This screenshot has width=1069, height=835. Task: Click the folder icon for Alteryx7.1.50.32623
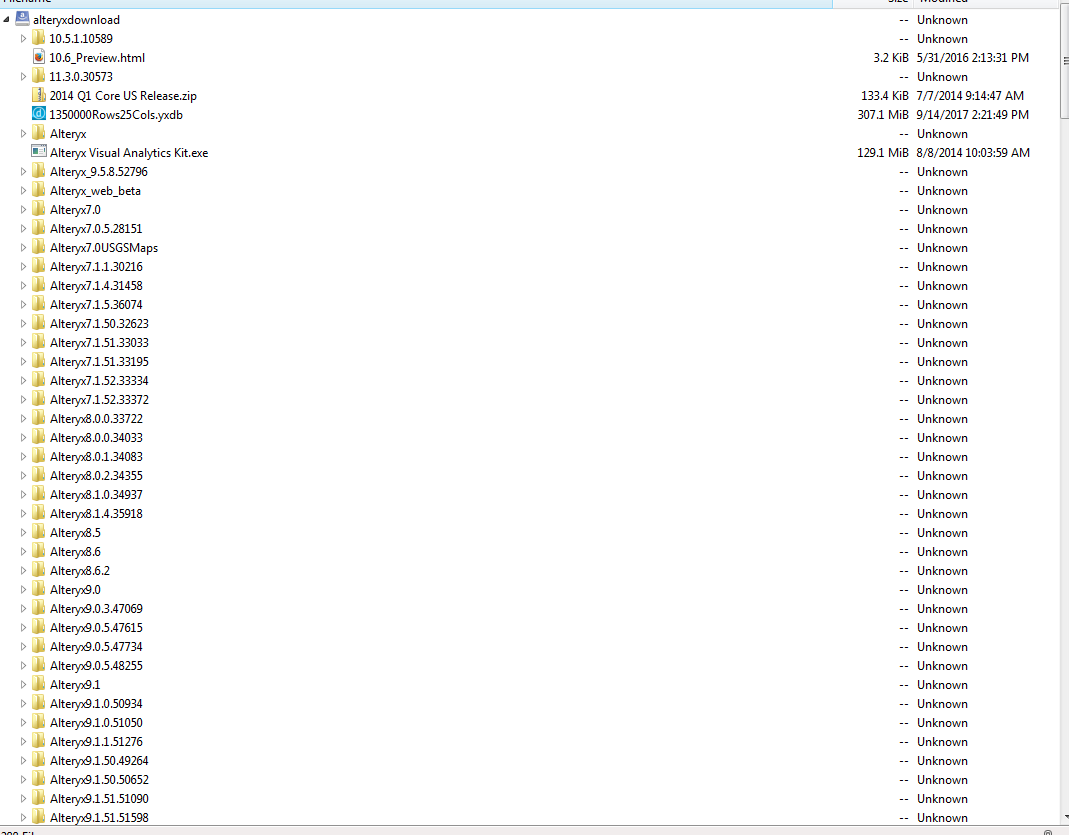39,324
